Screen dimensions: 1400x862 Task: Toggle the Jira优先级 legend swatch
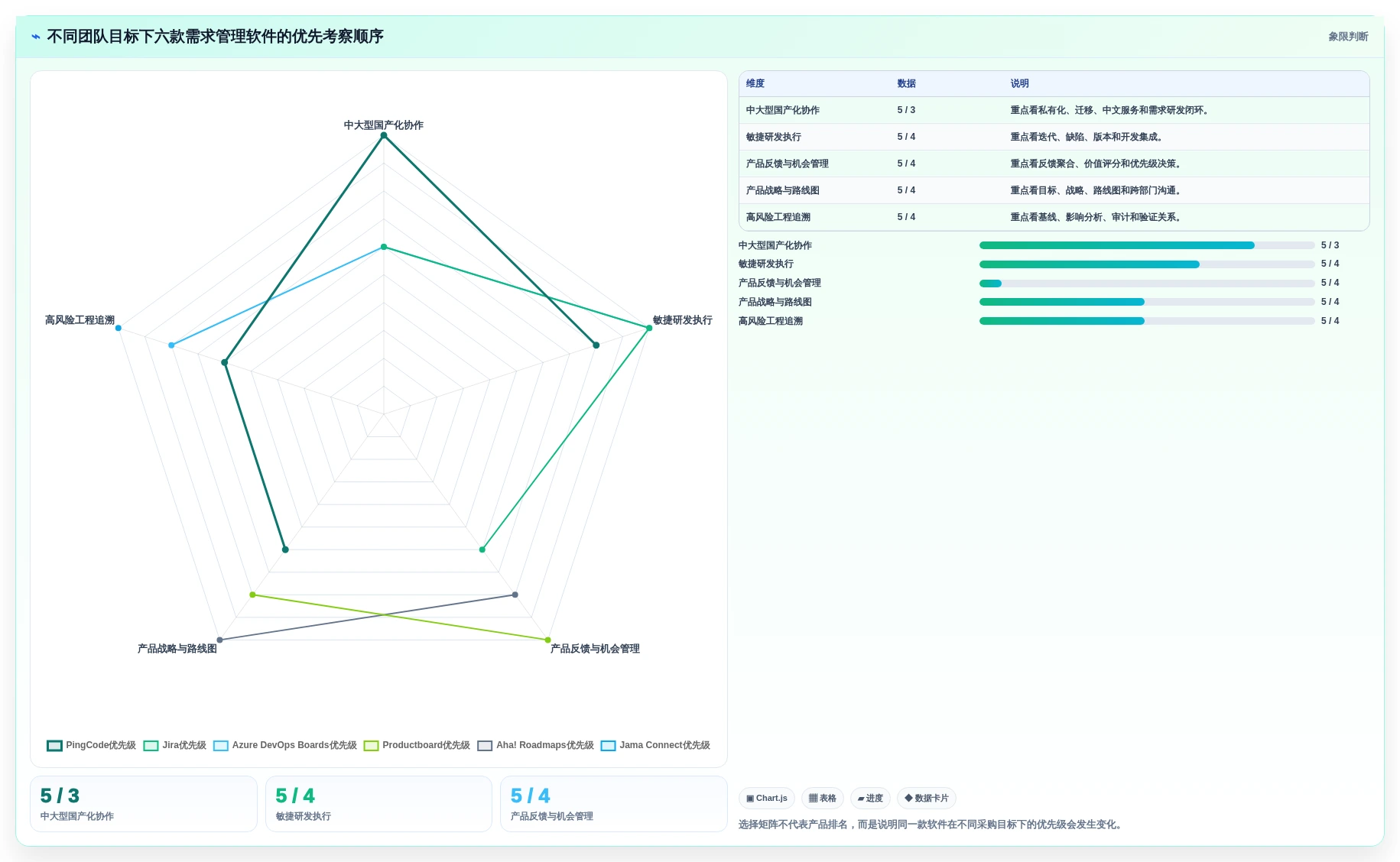151,746
